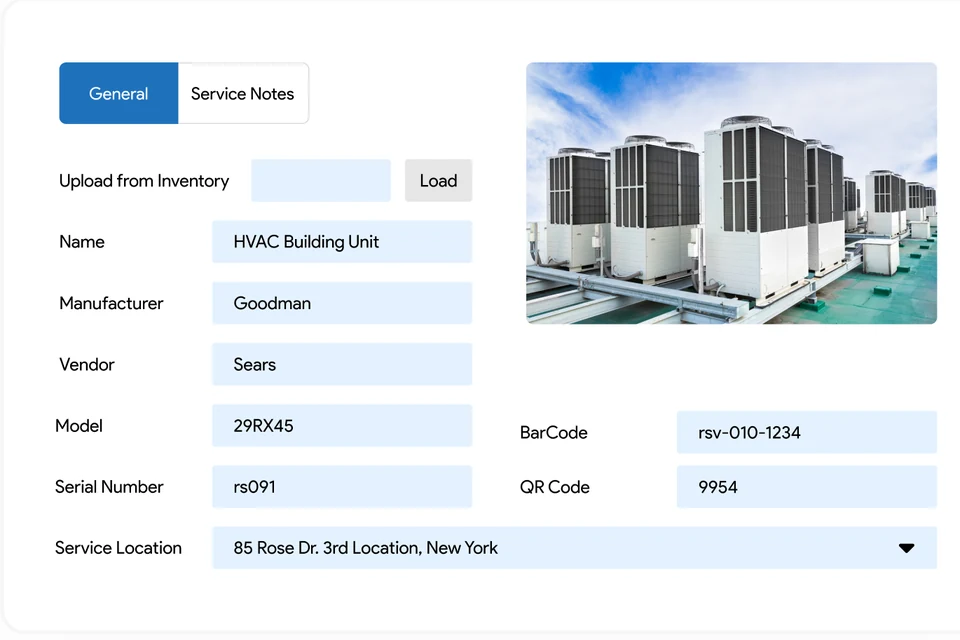The image size is (960, 640).
Task: Click the Manufacturer label
Action: pyautogui.click(x=111, y=303)
